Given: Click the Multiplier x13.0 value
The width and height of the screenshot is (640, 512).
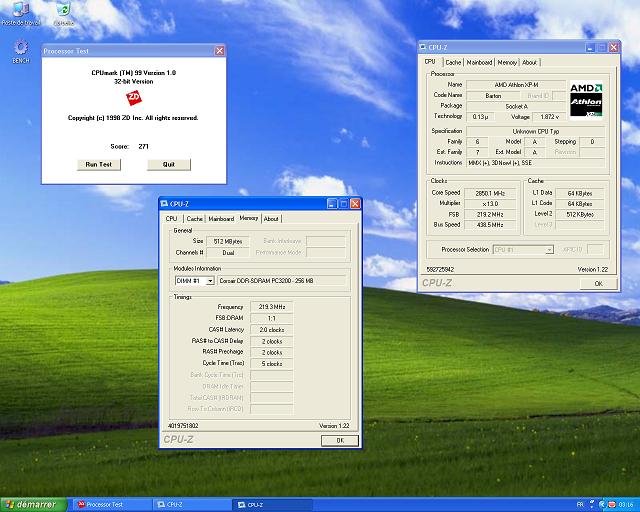Looking at the screenshot, I should click(x=490, y=204).
